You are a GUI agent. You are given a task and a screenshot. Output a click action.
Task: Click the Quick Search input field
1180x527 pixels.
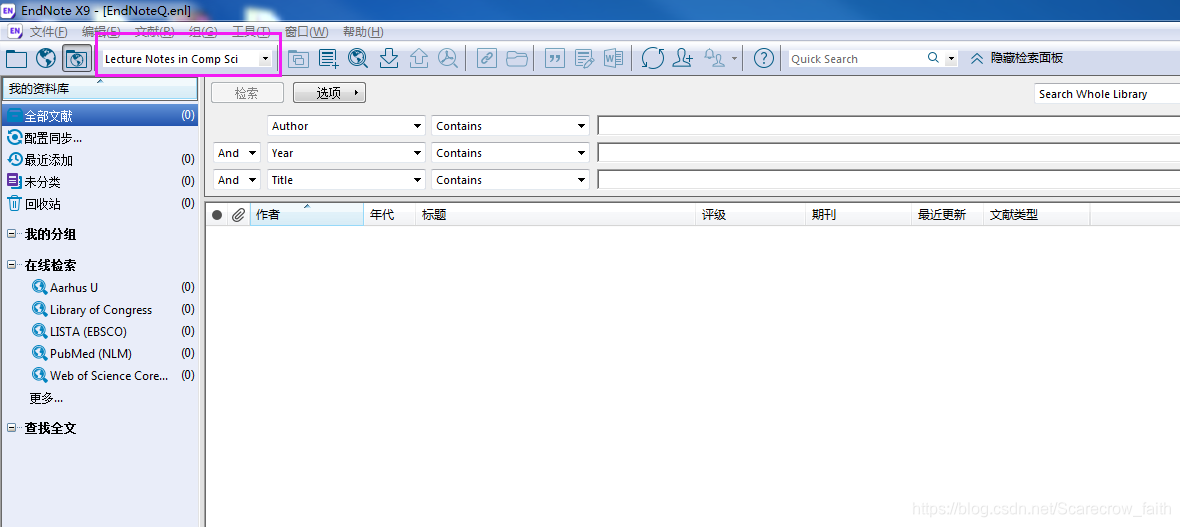pyautogui.click(x=856, y=59)
